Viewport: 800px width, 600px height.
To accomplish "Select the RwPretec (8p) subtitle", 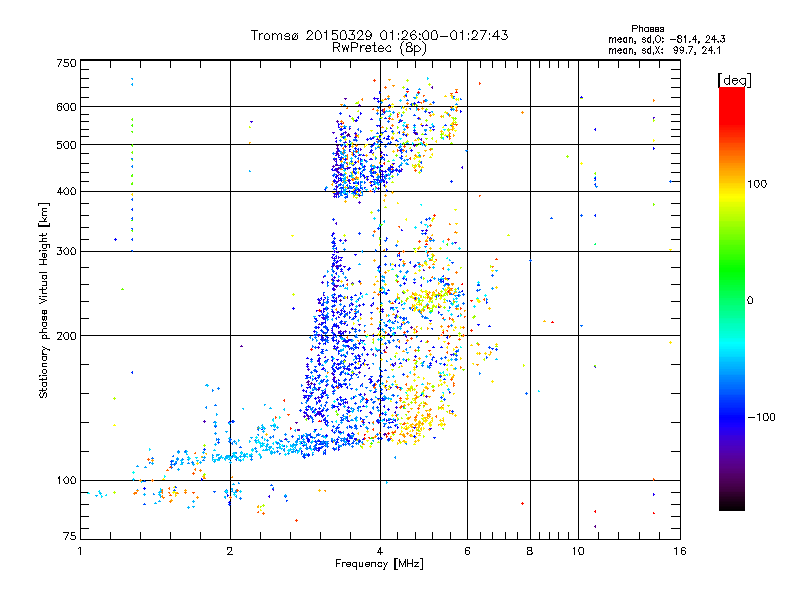I will point(379,48).
